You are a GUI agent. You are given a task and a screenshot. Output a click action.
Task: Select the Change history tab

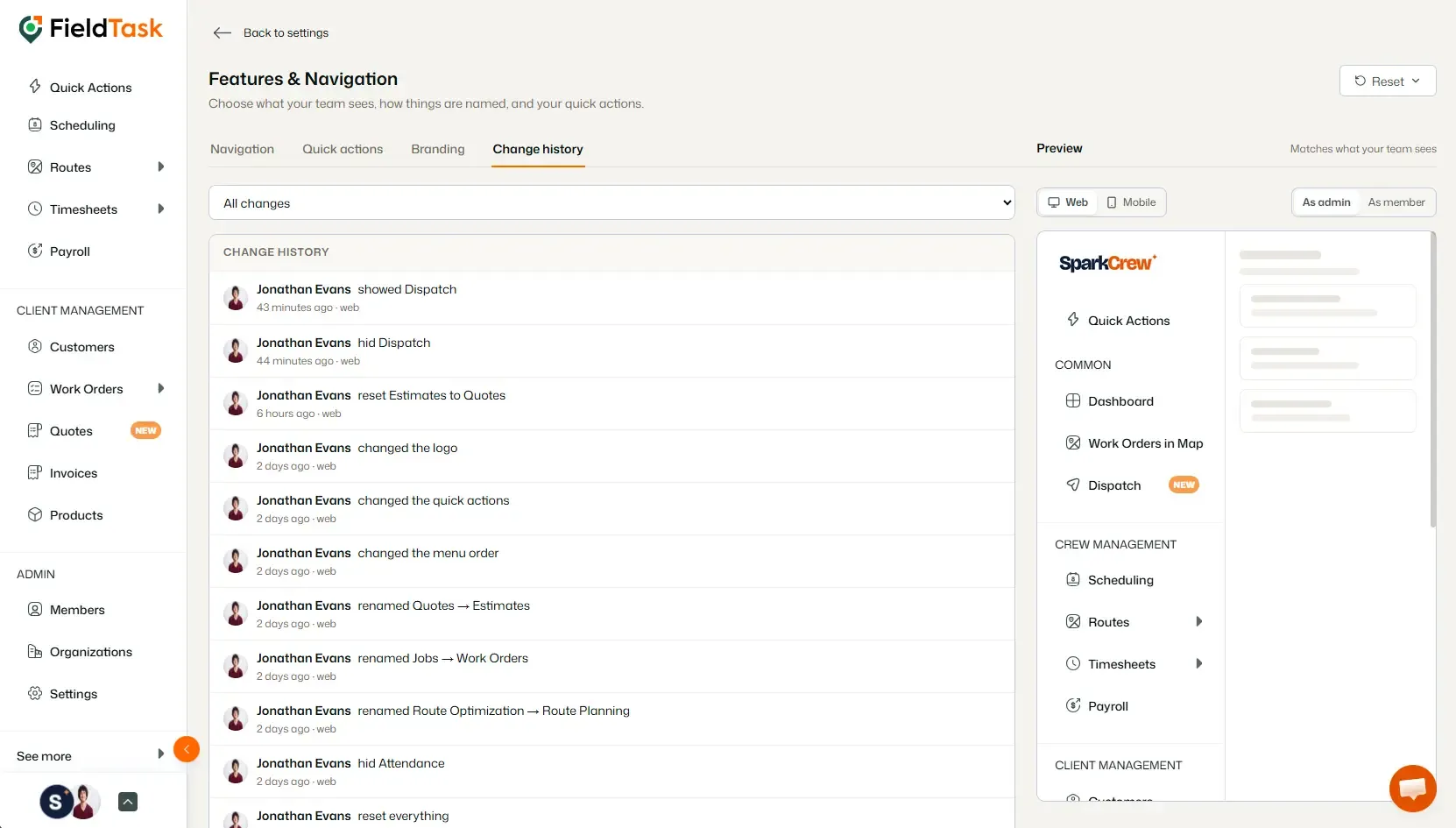point(538,149)
